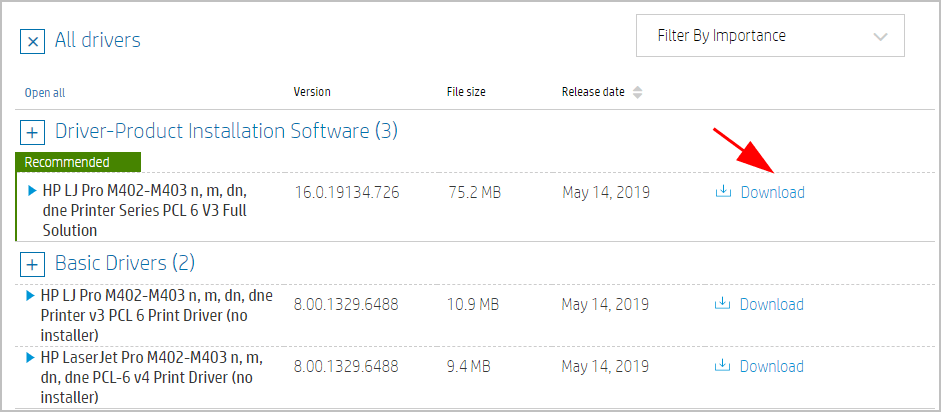The image size is (941, 412).
Task: Click the Recommended green badge
Action: click(x=79, y=162)
